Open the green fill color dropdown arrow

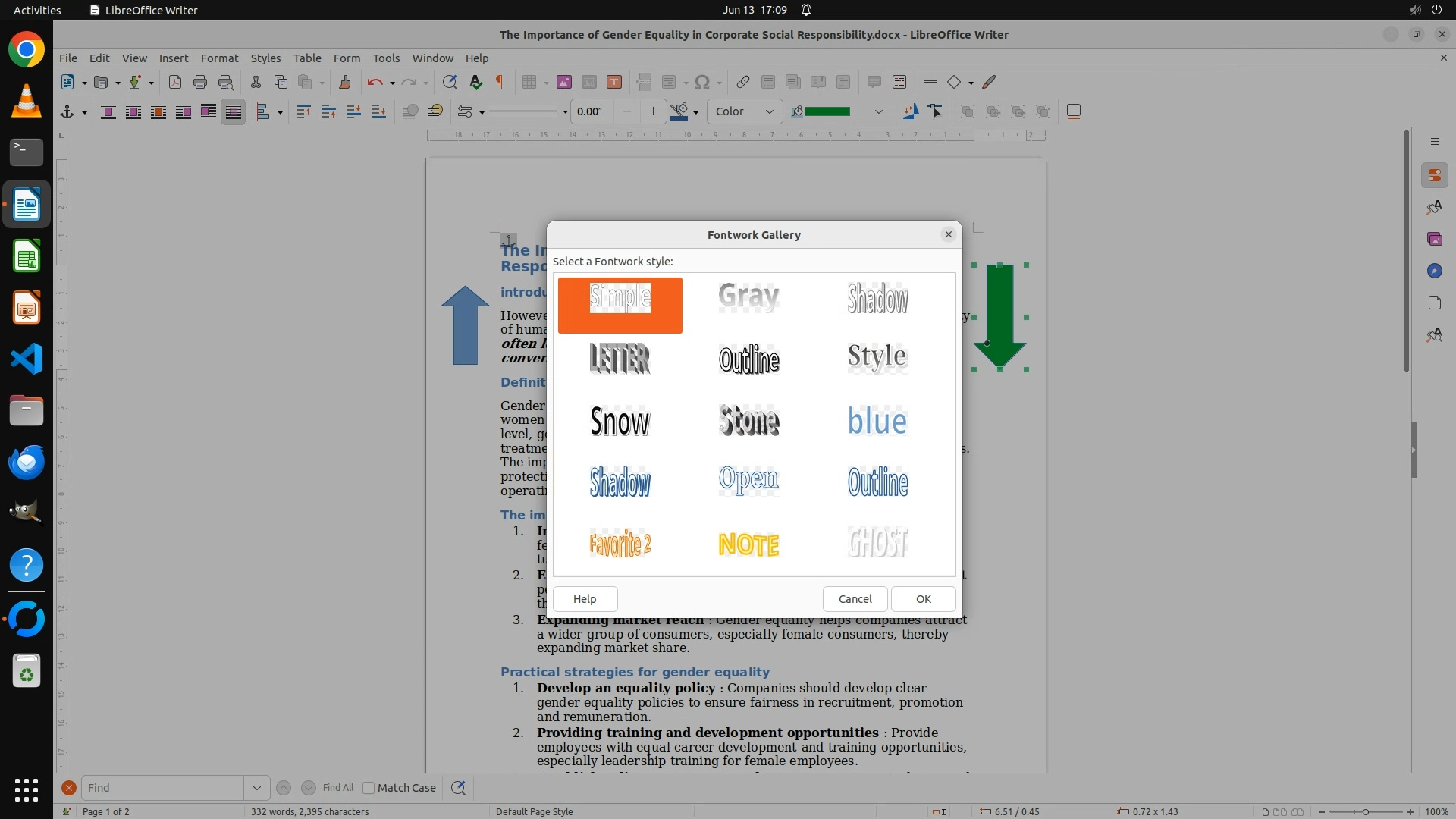(x=878, y=112)
